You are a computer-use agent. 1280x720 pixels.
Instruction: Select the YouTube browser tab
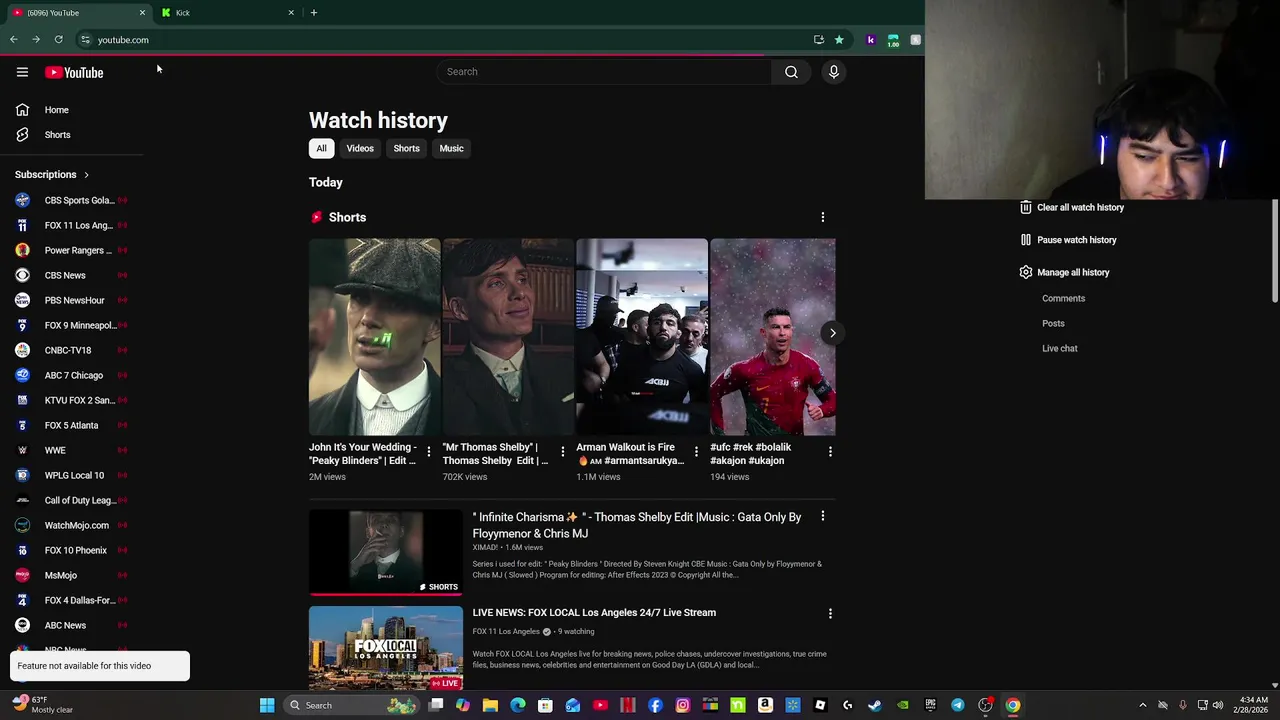pos(78,13)
